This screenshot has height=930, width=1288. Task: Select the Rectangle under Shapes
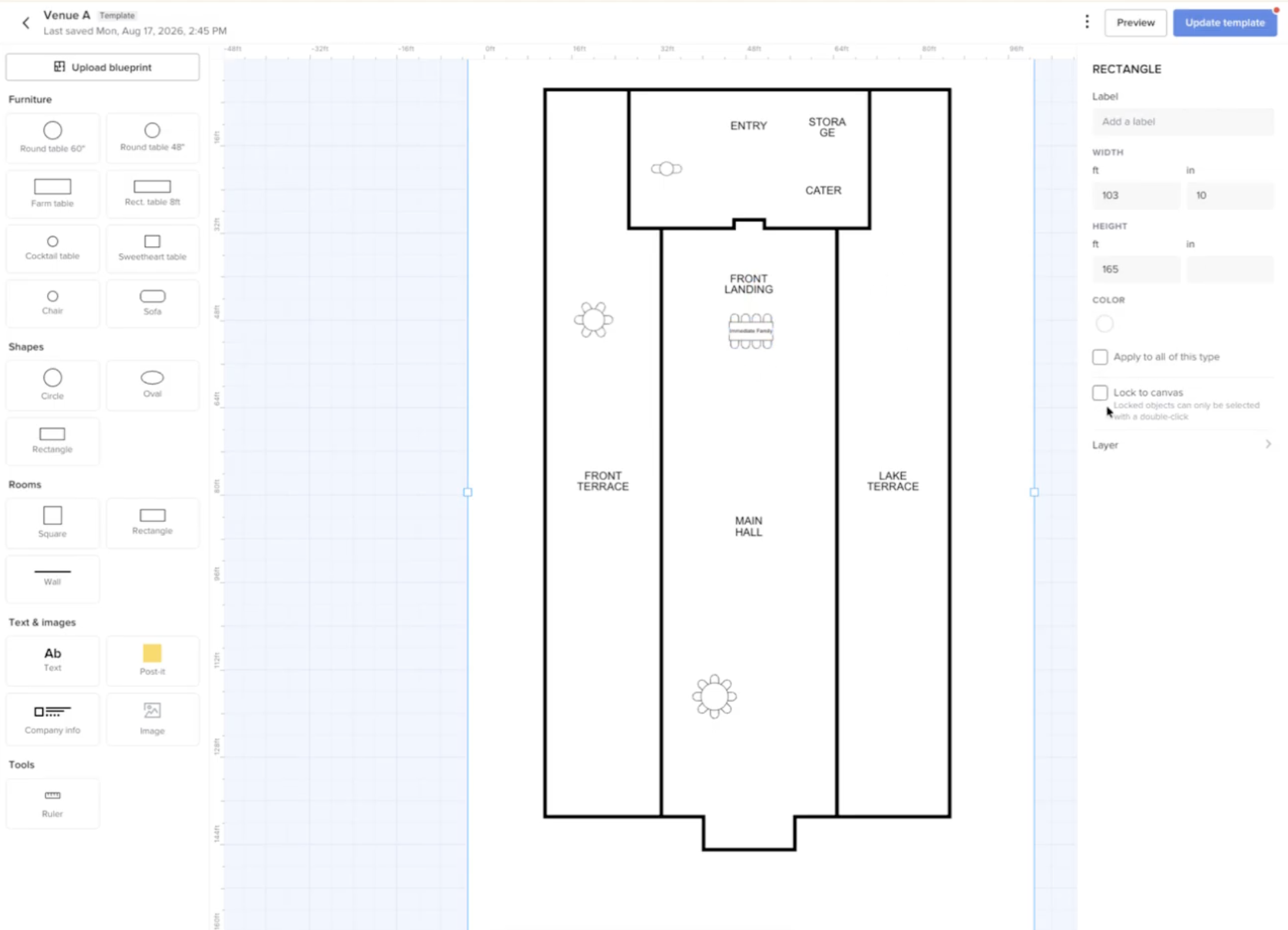(x=52, y=441)
